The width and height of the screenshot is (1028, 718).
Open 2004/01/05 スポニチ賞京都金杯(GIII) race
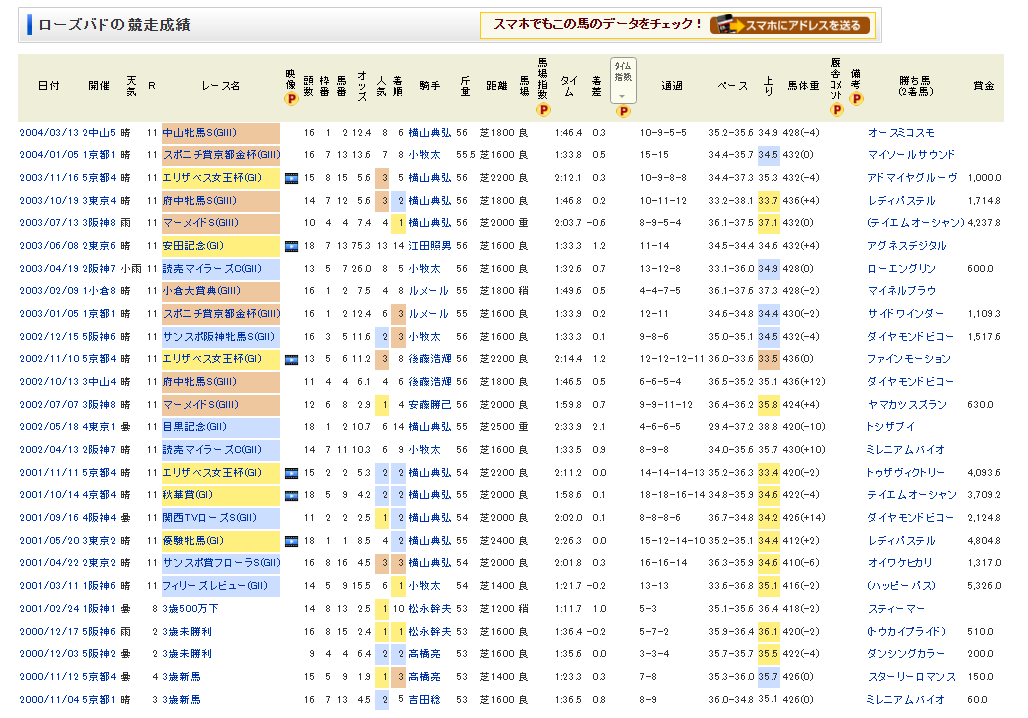(x=222, y=155)
